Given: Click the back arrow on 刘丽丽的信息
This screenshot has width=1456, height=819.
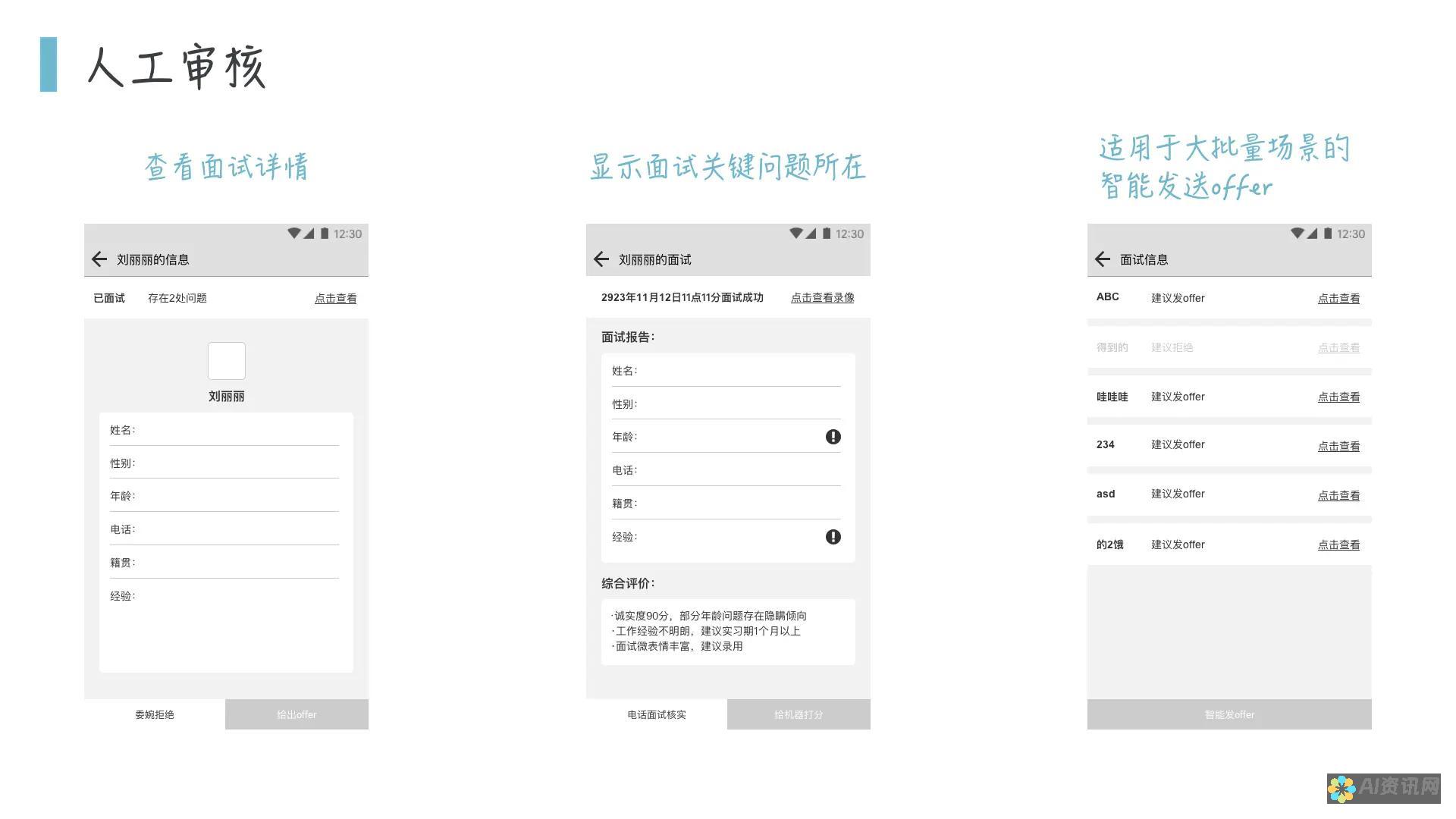Looking at the screenshot, I should click(98, 260).
